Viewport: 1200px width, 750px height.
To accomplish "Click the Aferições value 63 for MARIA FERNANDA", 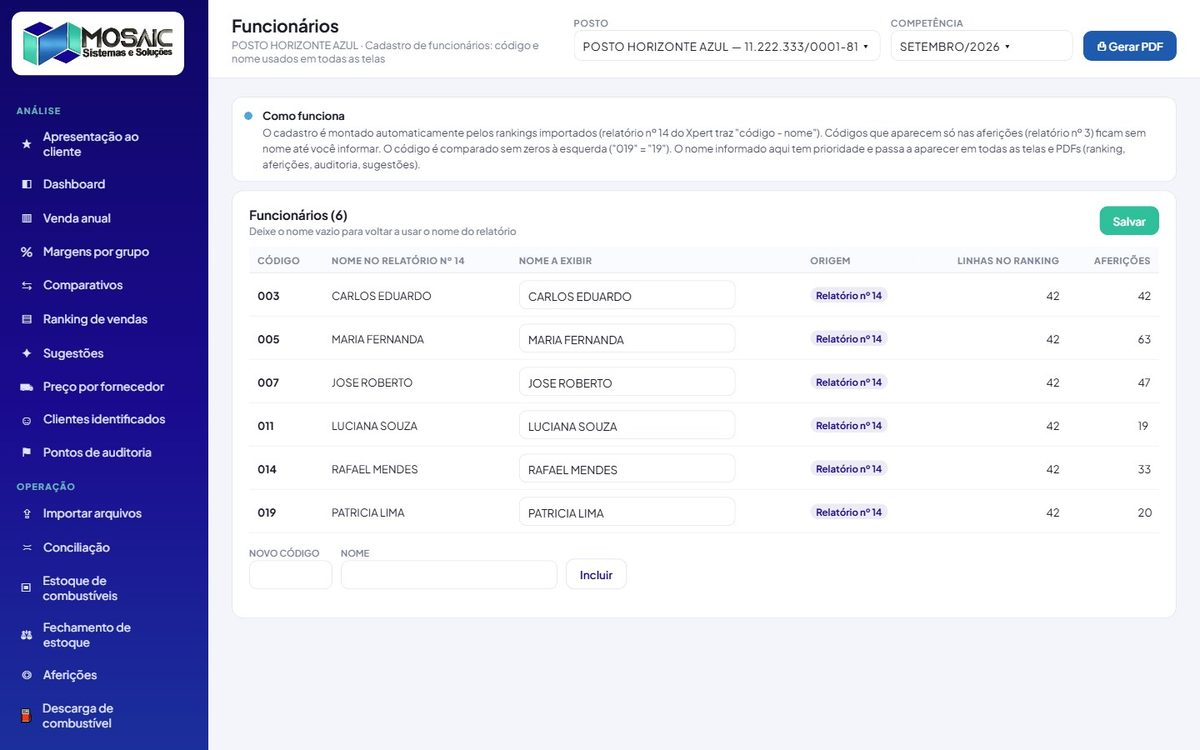I will point(1144,340).
